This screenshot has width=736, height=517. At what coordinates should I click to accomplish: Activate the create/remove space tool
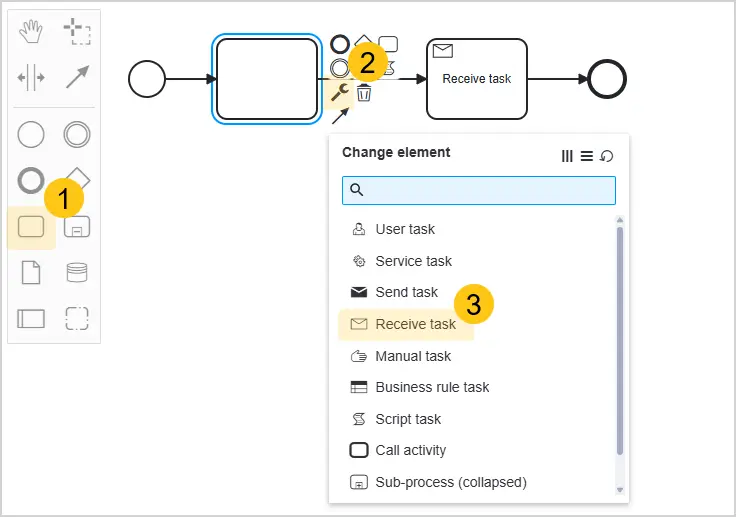coord(31,77)
